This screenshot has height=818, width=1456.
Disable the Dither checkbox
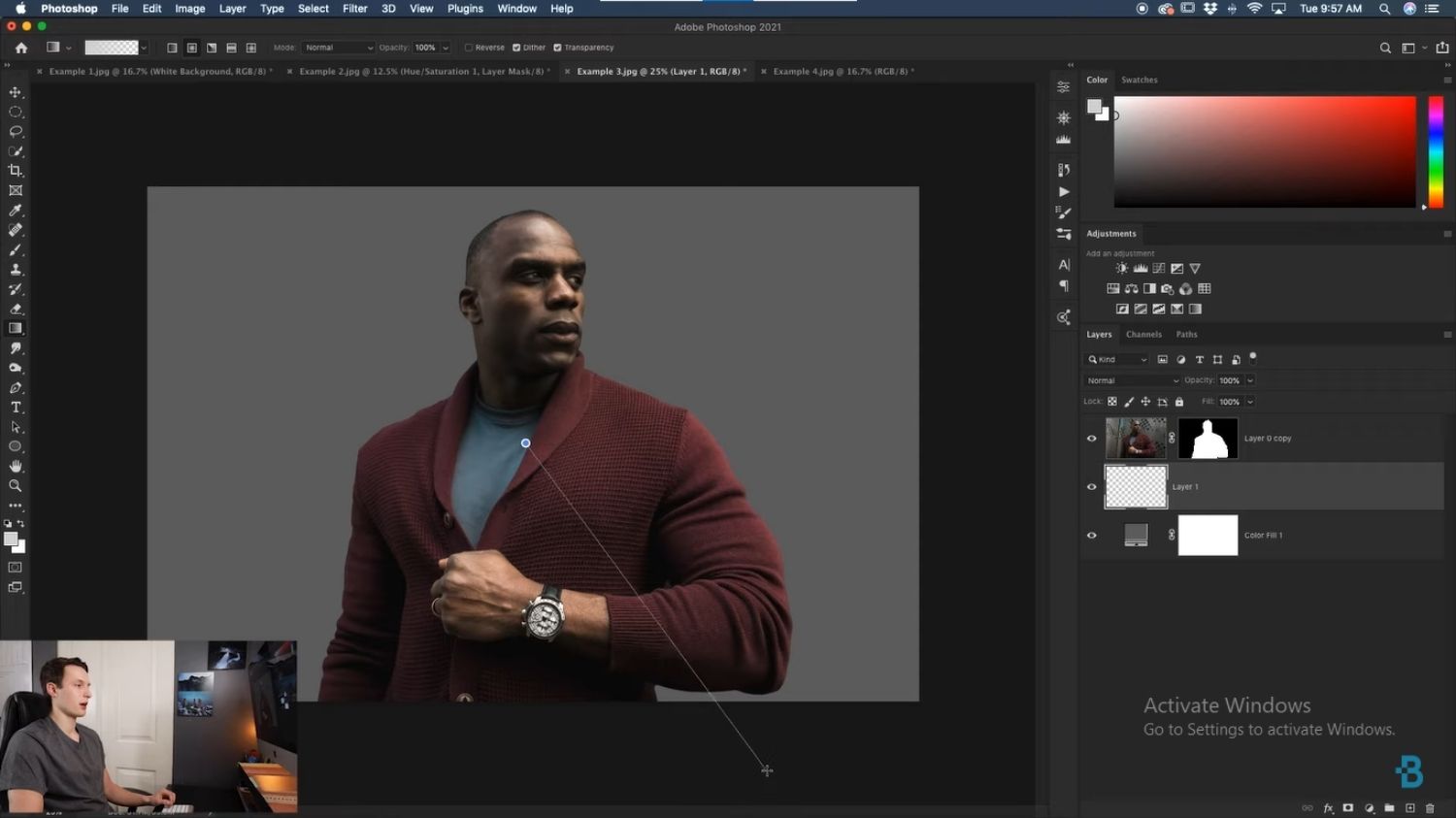(515, 47)
